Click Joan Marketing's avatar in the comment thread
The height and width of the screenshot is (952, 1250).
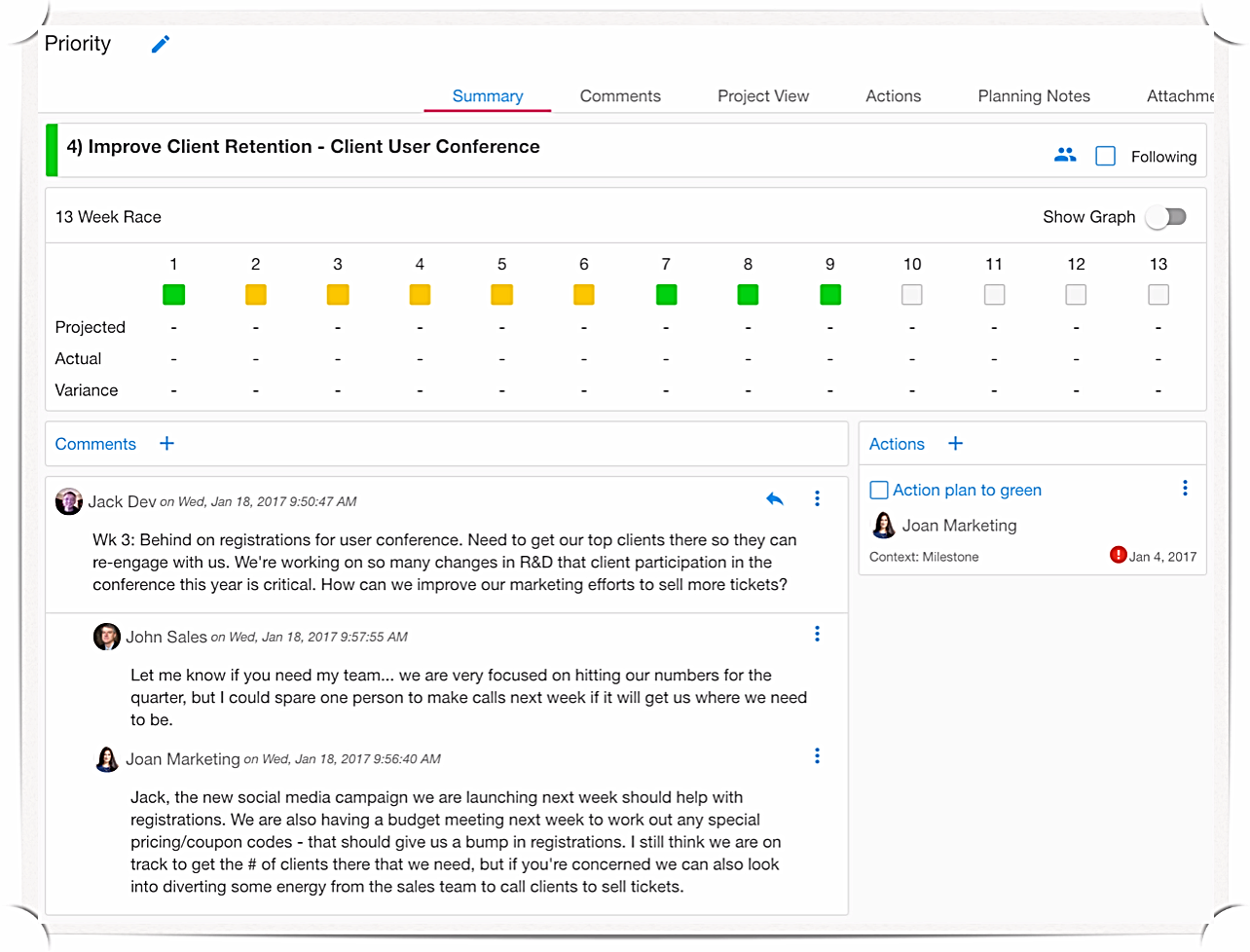tap(107, 759)
